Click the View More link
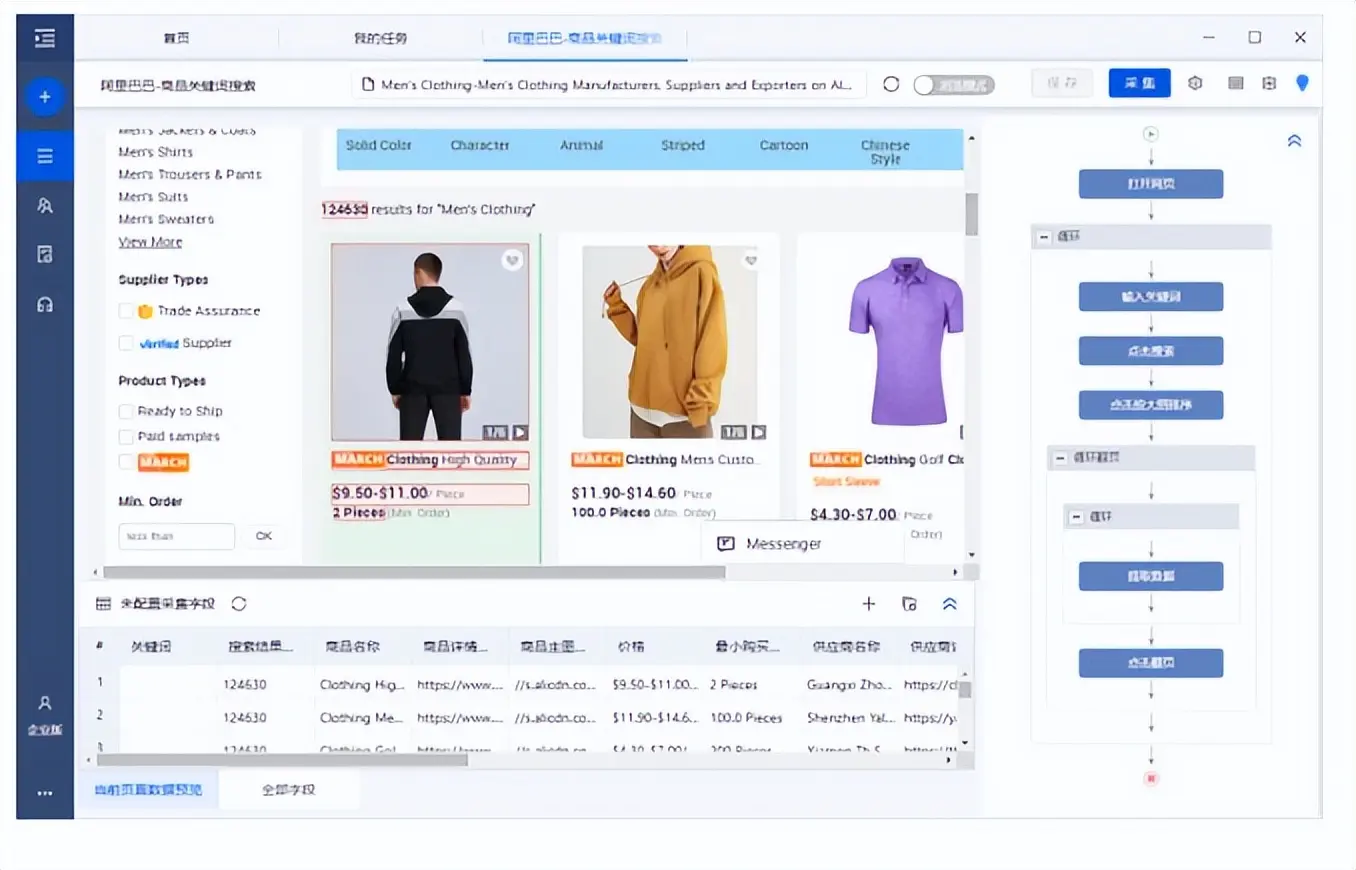The image size is (1356, 870). pyautogui.click(x=150, y=242)
